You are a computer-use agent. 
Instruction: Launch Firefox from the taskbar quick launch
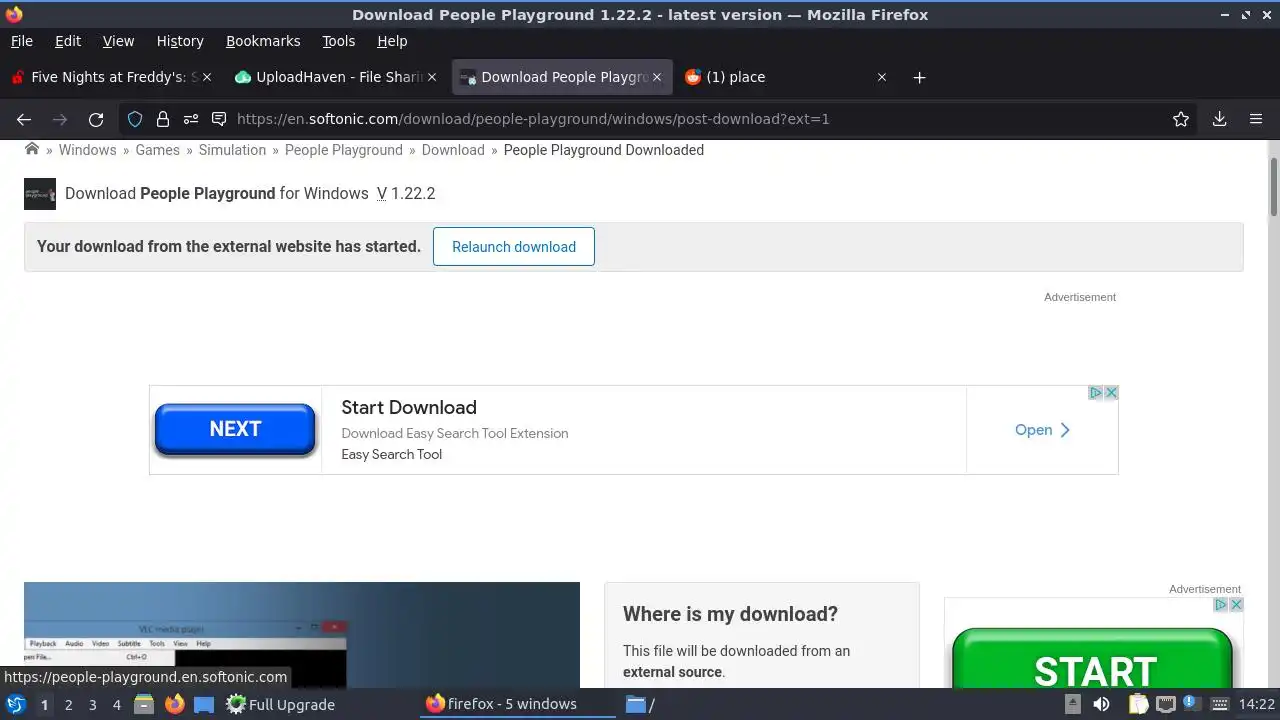[x=174, y=704]
